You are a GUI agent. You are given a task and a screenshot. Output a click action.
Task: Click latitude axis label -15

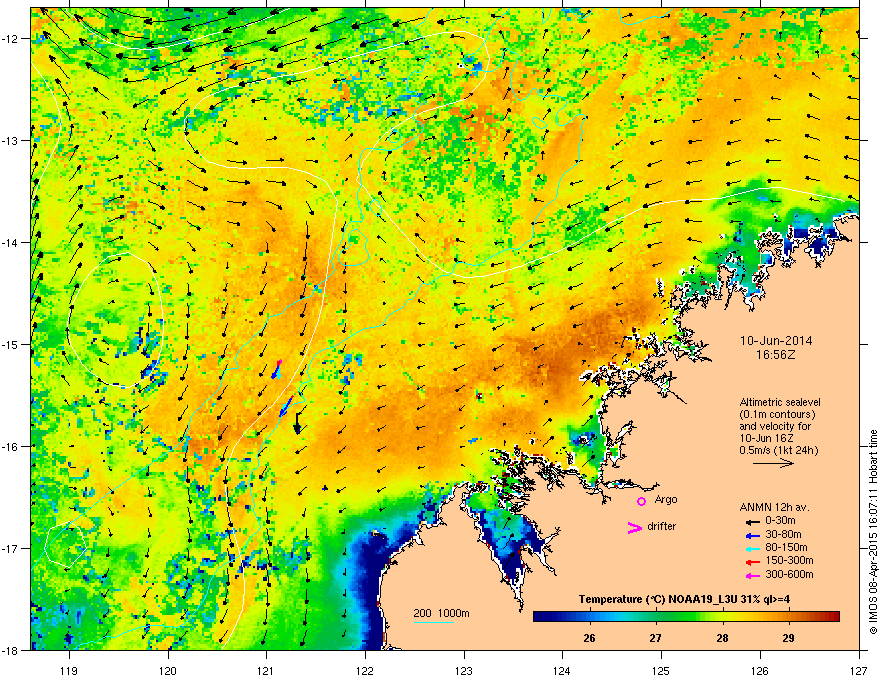11,344
